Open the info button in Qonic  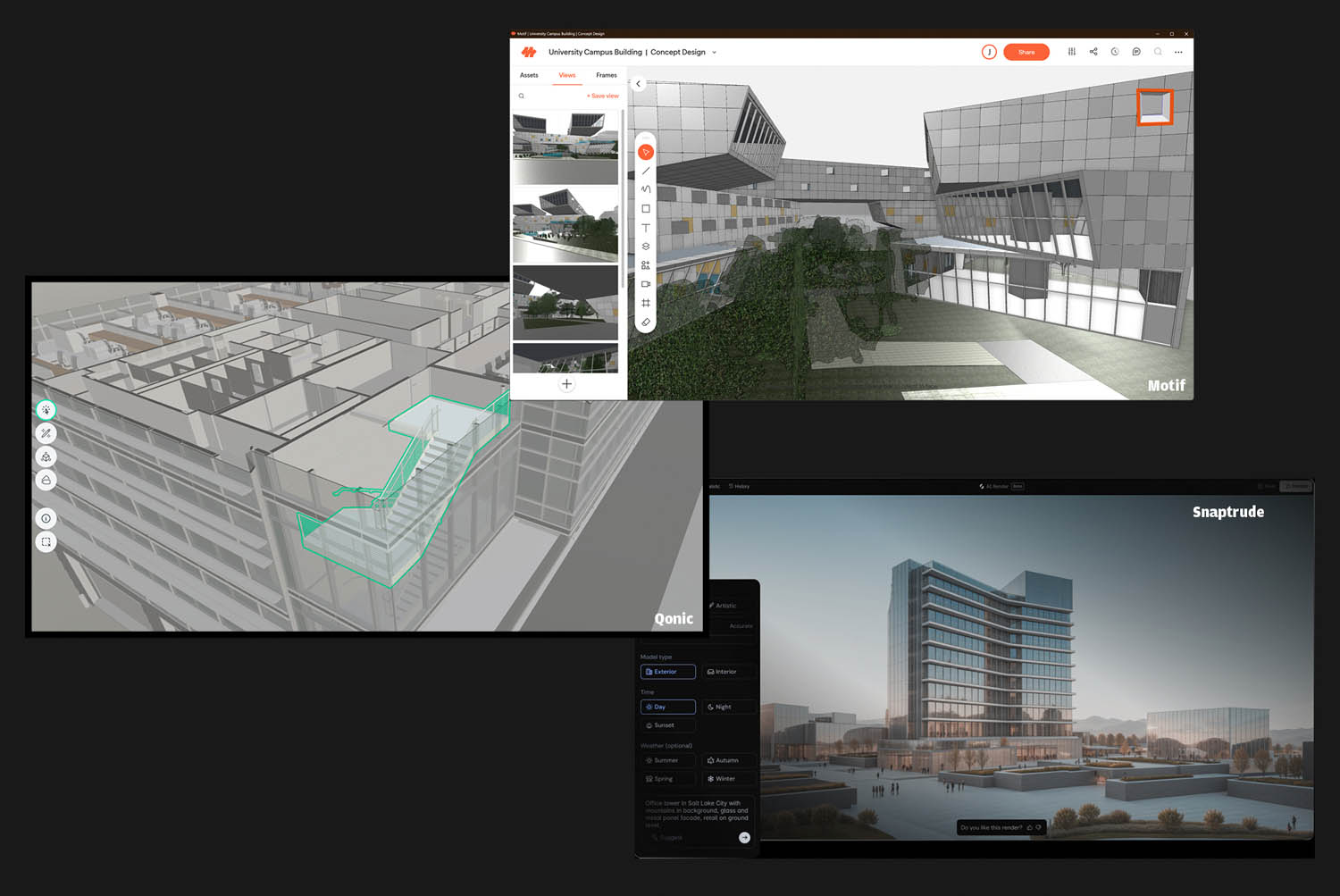tap(46, 518)
